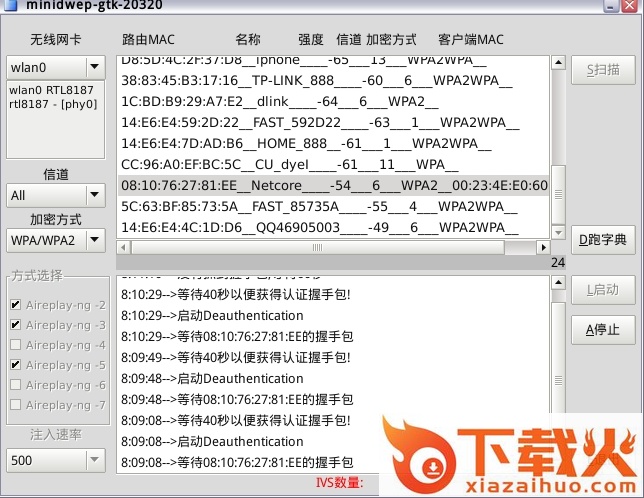Minimize the minidwep-gtk window
The image size is (644, 498).
[611, 5]
